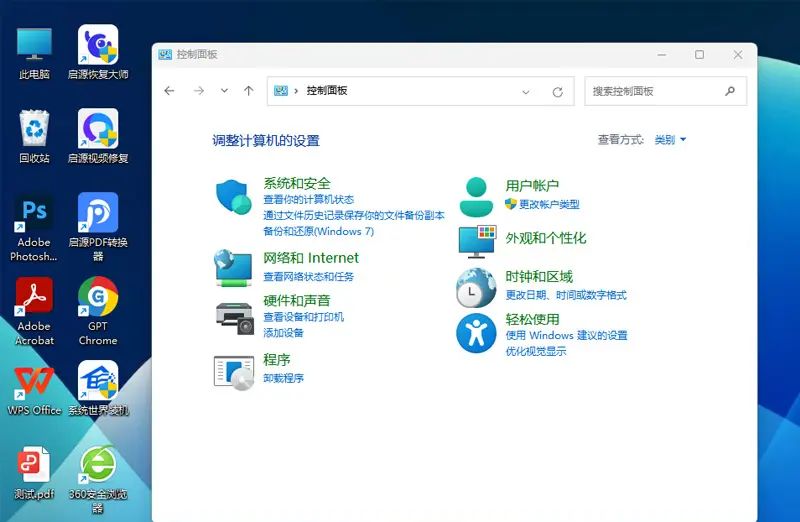Screen dimensions: 800x522
Task: Select GPT Chrome desktop shortcut
Action: click(98, 311)
